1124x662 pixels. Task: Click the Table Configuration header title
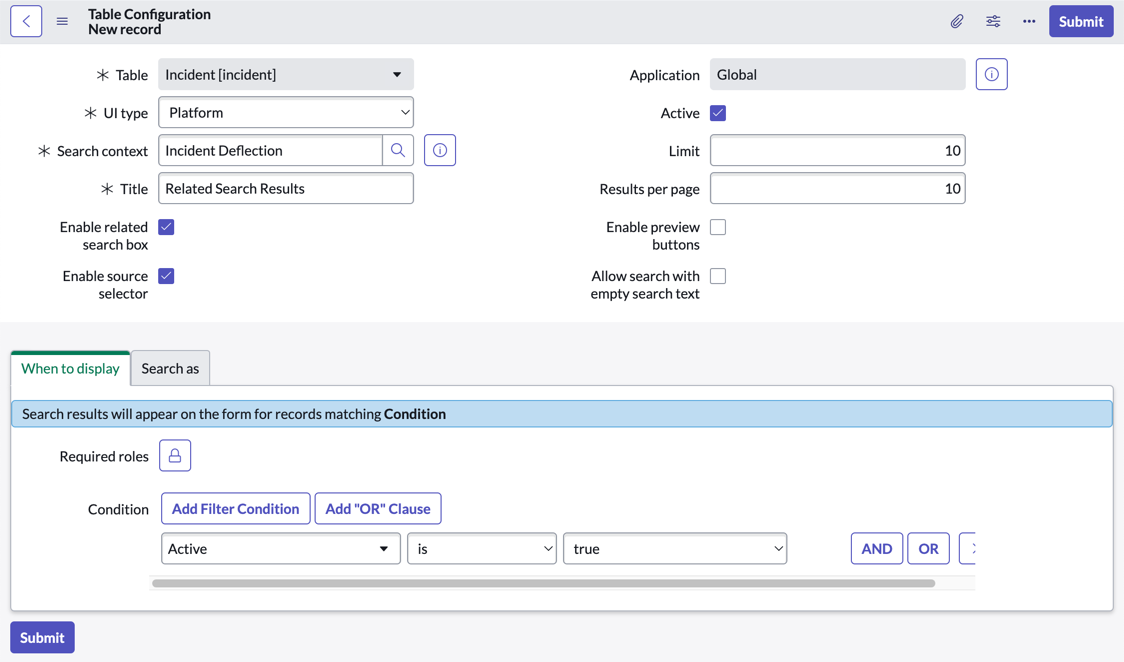[x=149, y=14]
